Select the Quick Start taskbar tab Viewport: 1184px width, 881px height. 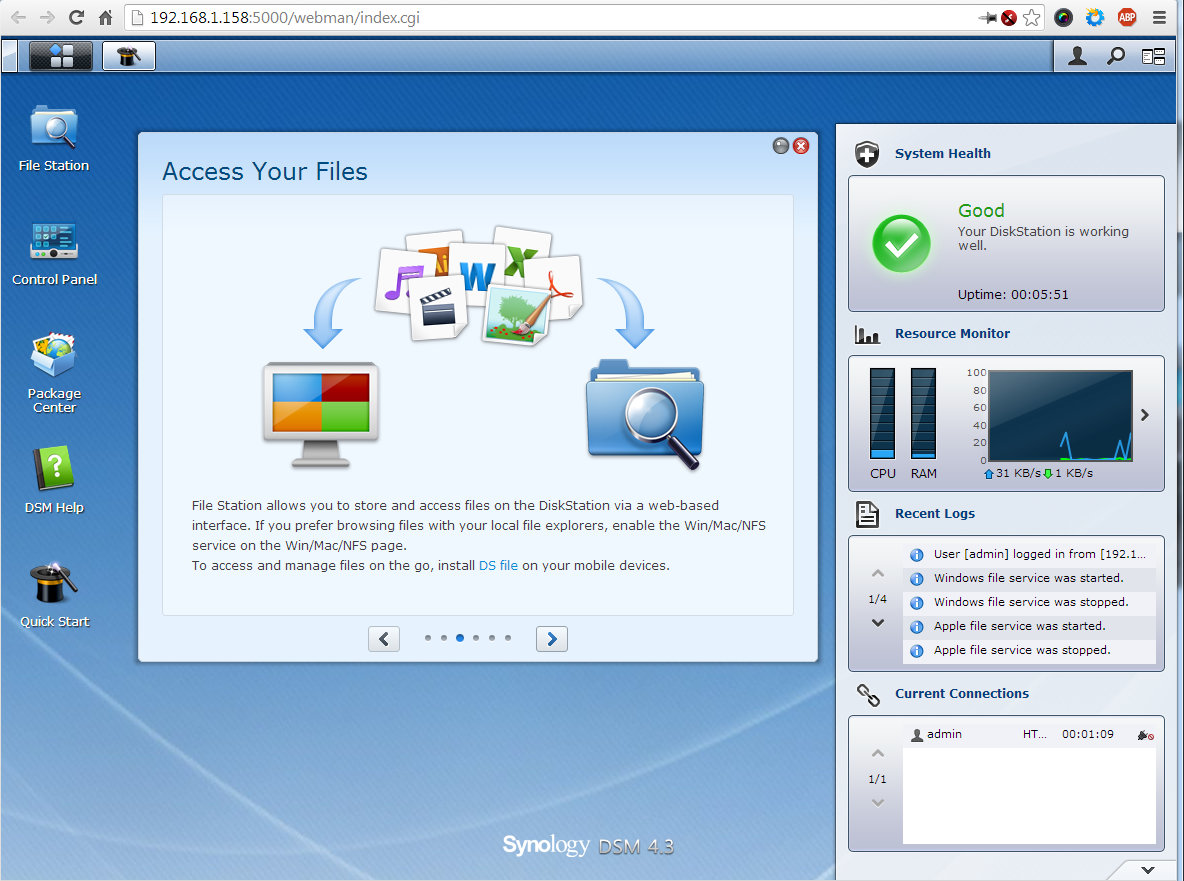pyautogui.click(x=129, y=56)
